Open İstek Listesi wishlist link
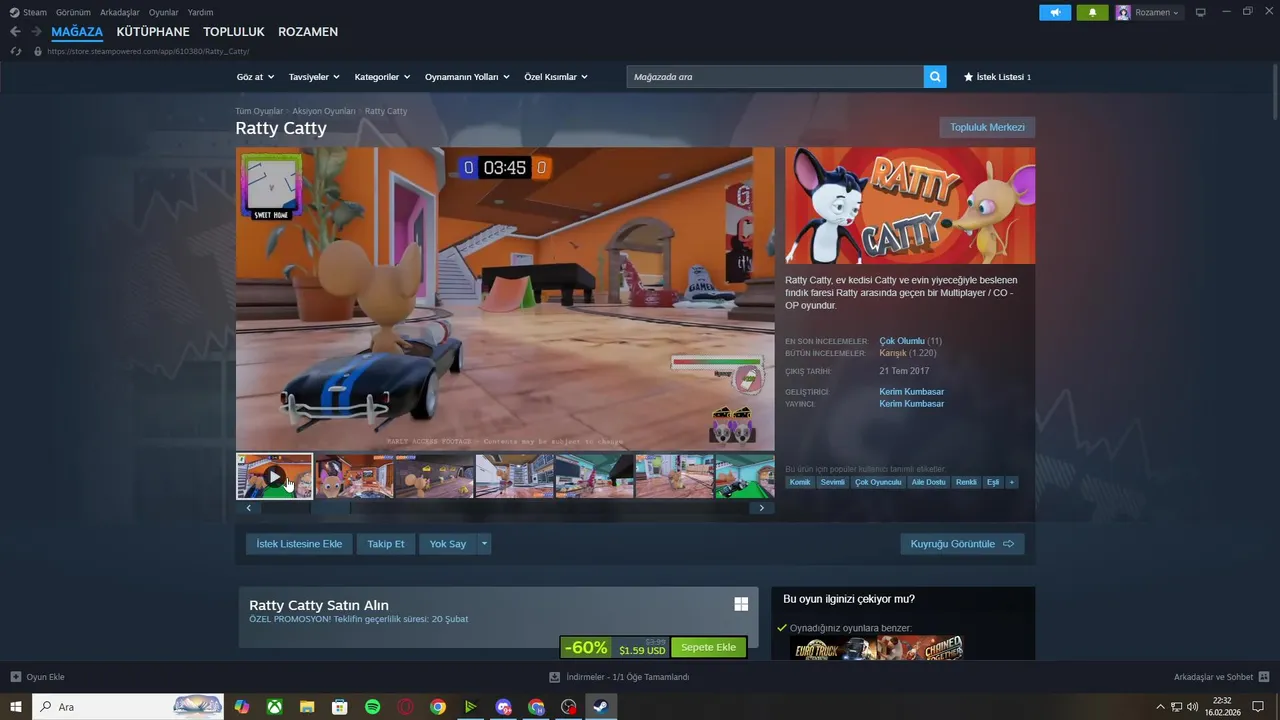The width and height of the screenshot is (1280, 720). click(997, 77)
